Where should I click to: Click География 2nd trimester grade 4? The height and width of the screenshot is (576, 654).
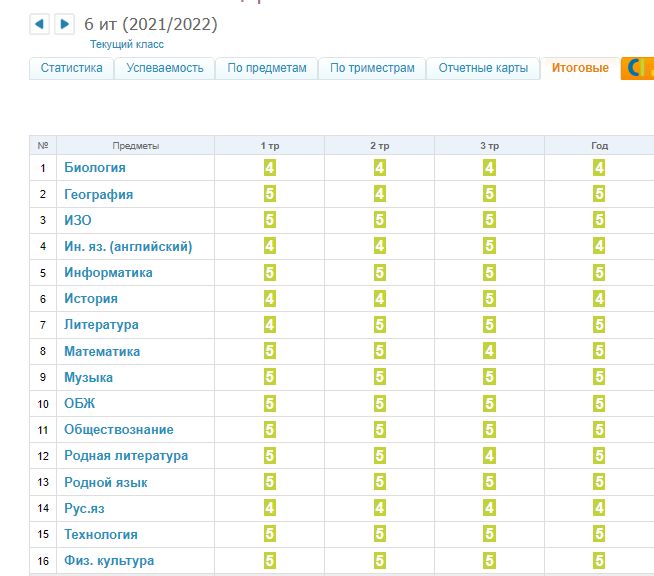(x=380, y=194)
